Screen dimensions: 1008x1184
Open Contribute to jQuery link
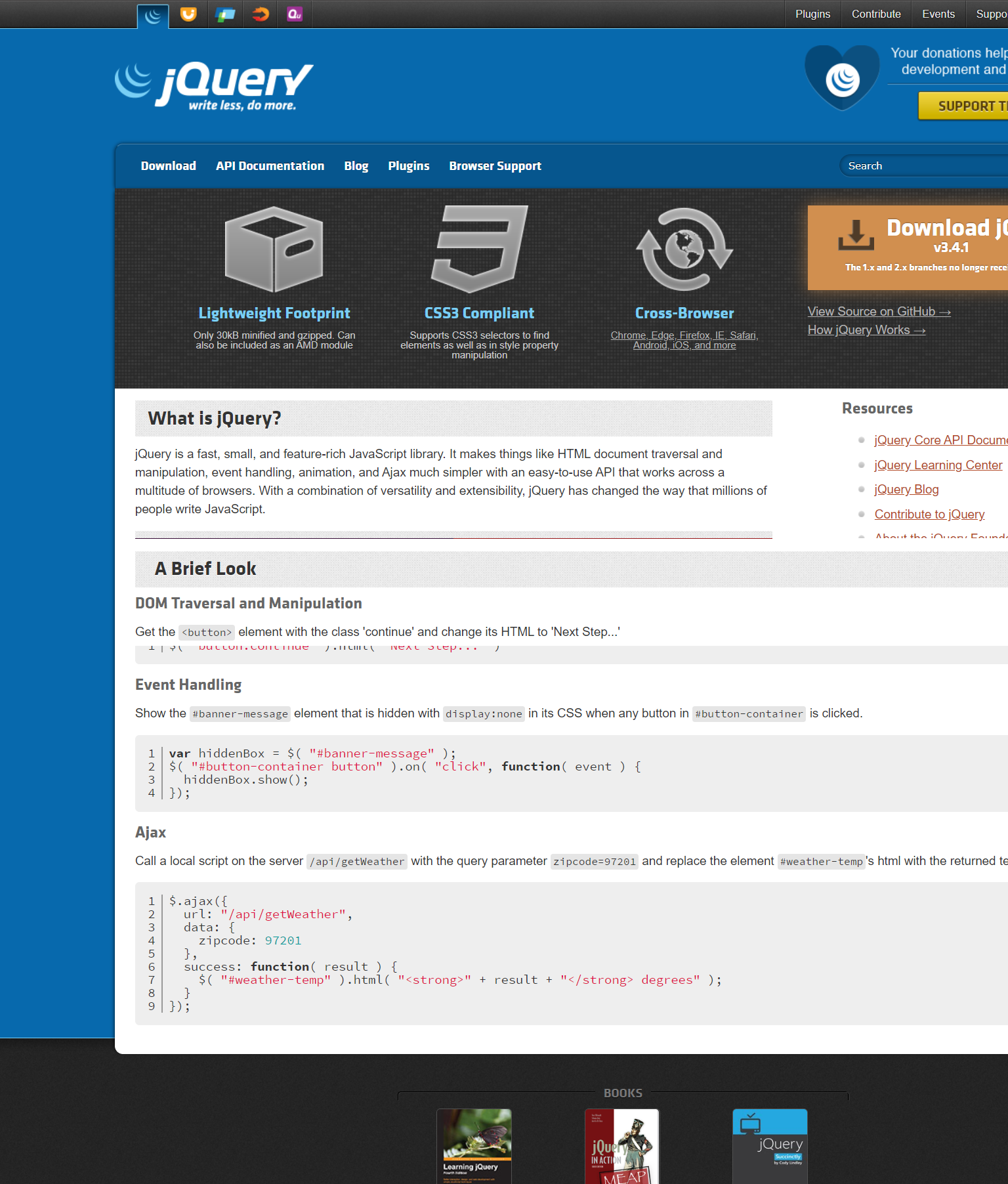930,515
